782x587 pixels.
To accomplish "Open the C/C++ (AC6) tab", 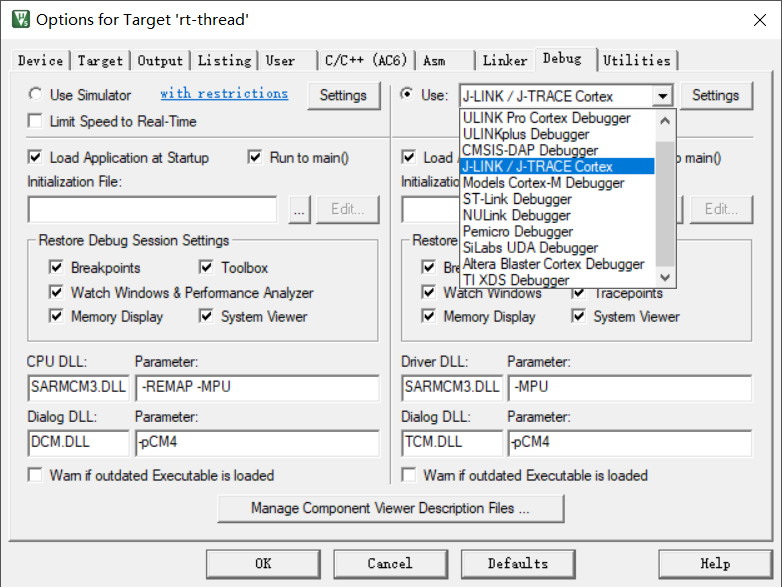I will [x=366, y=61].
